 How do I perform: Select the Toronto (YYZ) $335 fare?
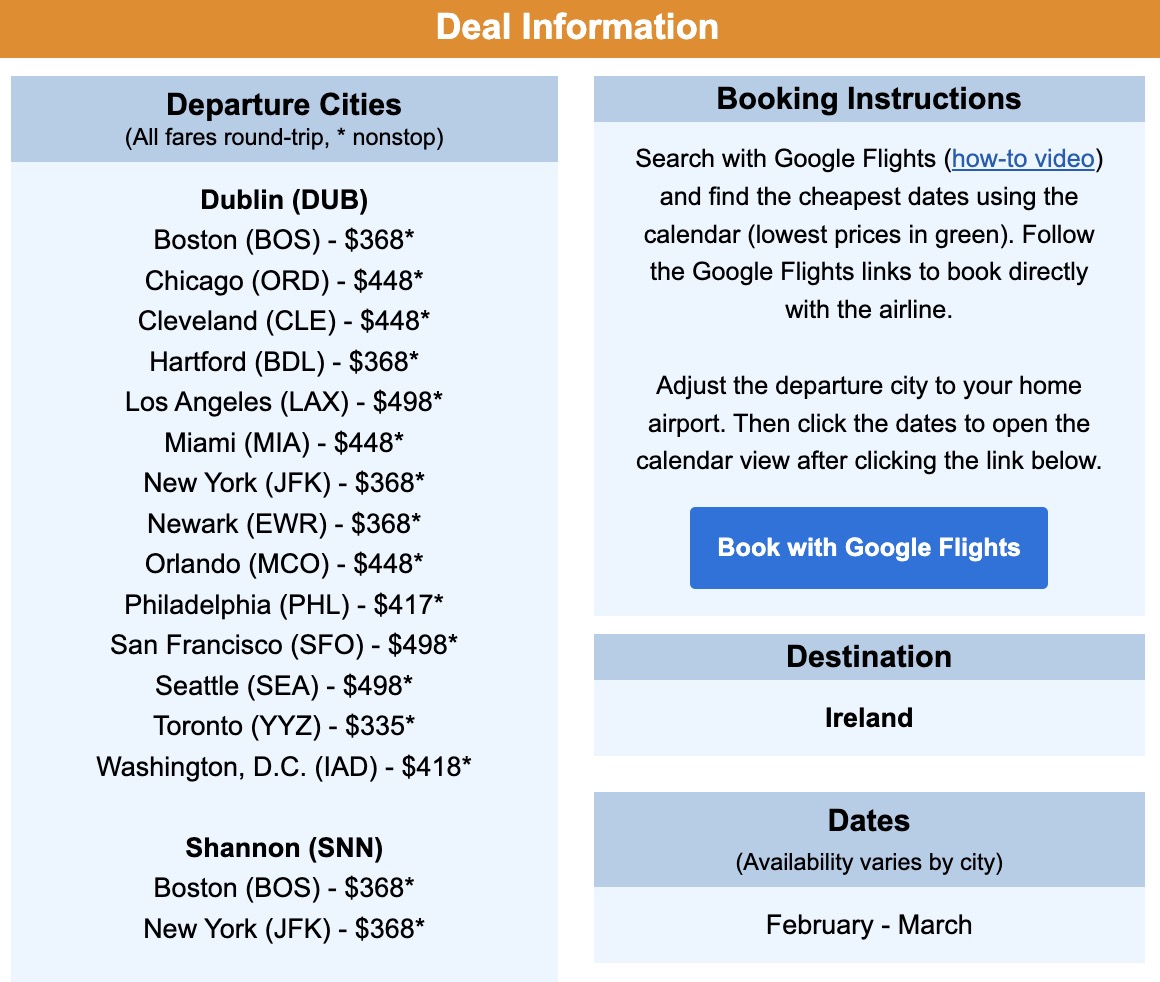click(283, 725)
